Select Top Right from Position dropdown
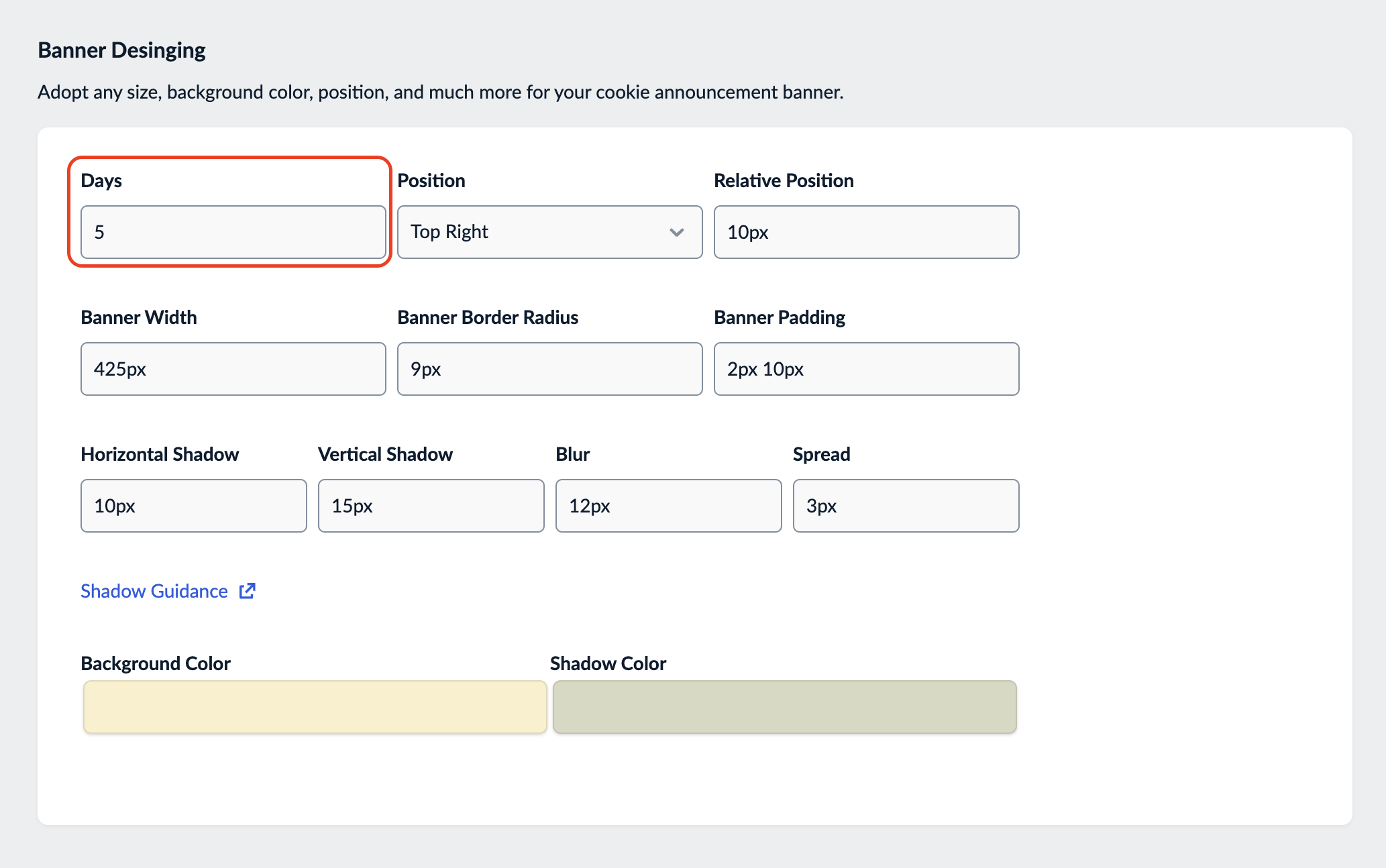This screenshot has width=1386, height=868. tap(548, 232)
